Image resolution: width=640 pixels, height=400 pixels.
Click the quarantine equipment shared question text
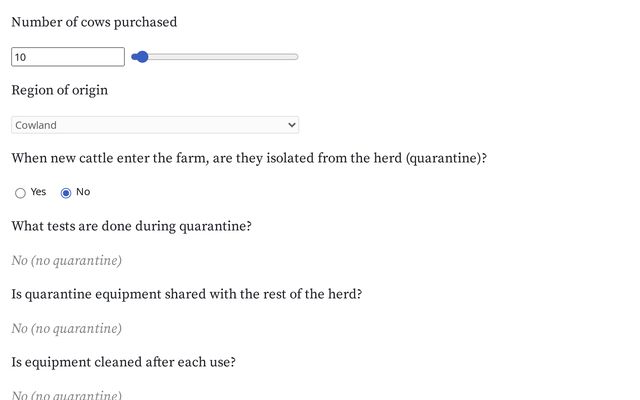click(x=186, y=294)
